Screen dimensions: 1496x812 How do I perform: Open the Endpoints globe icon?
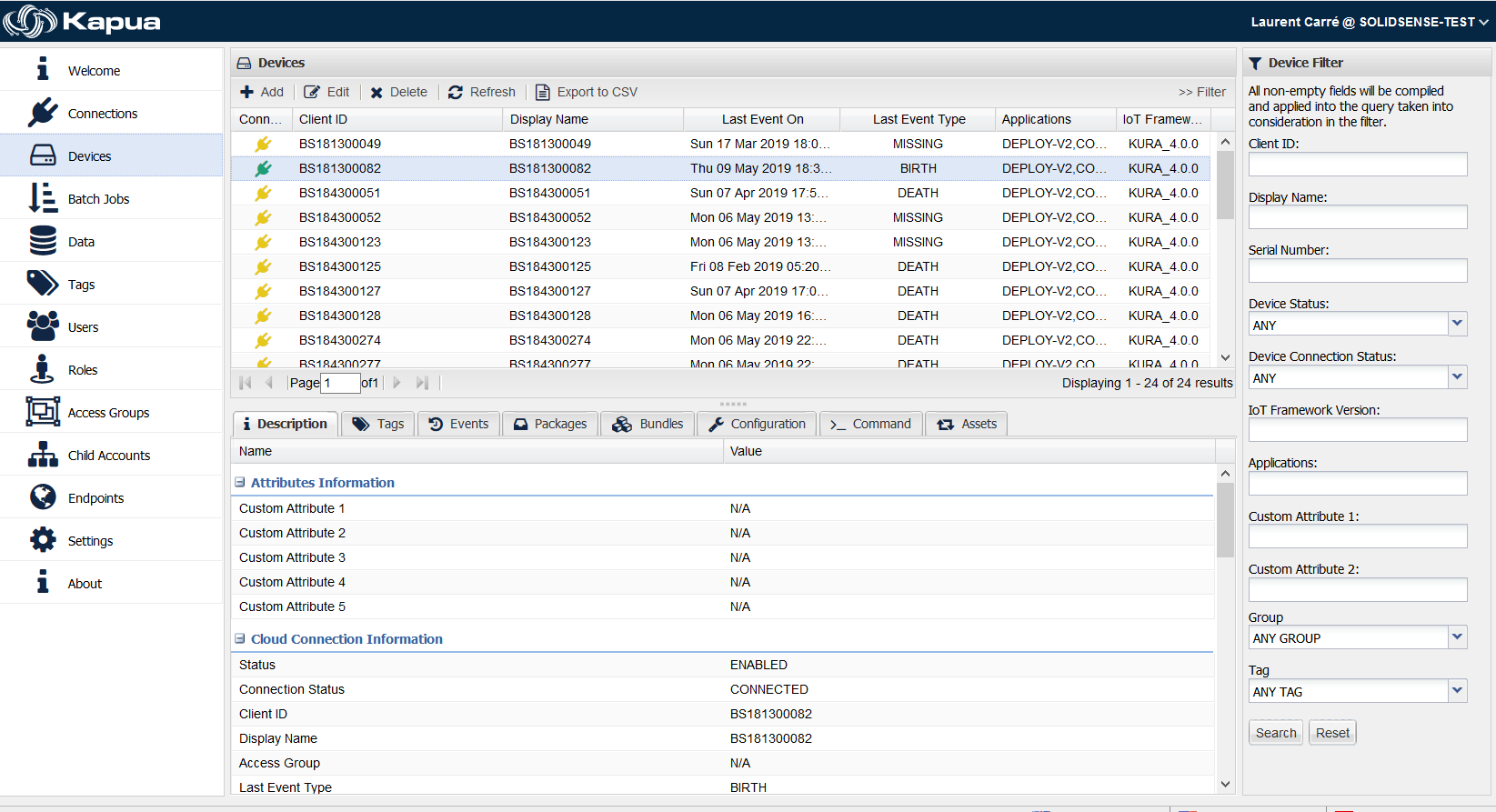43,497
